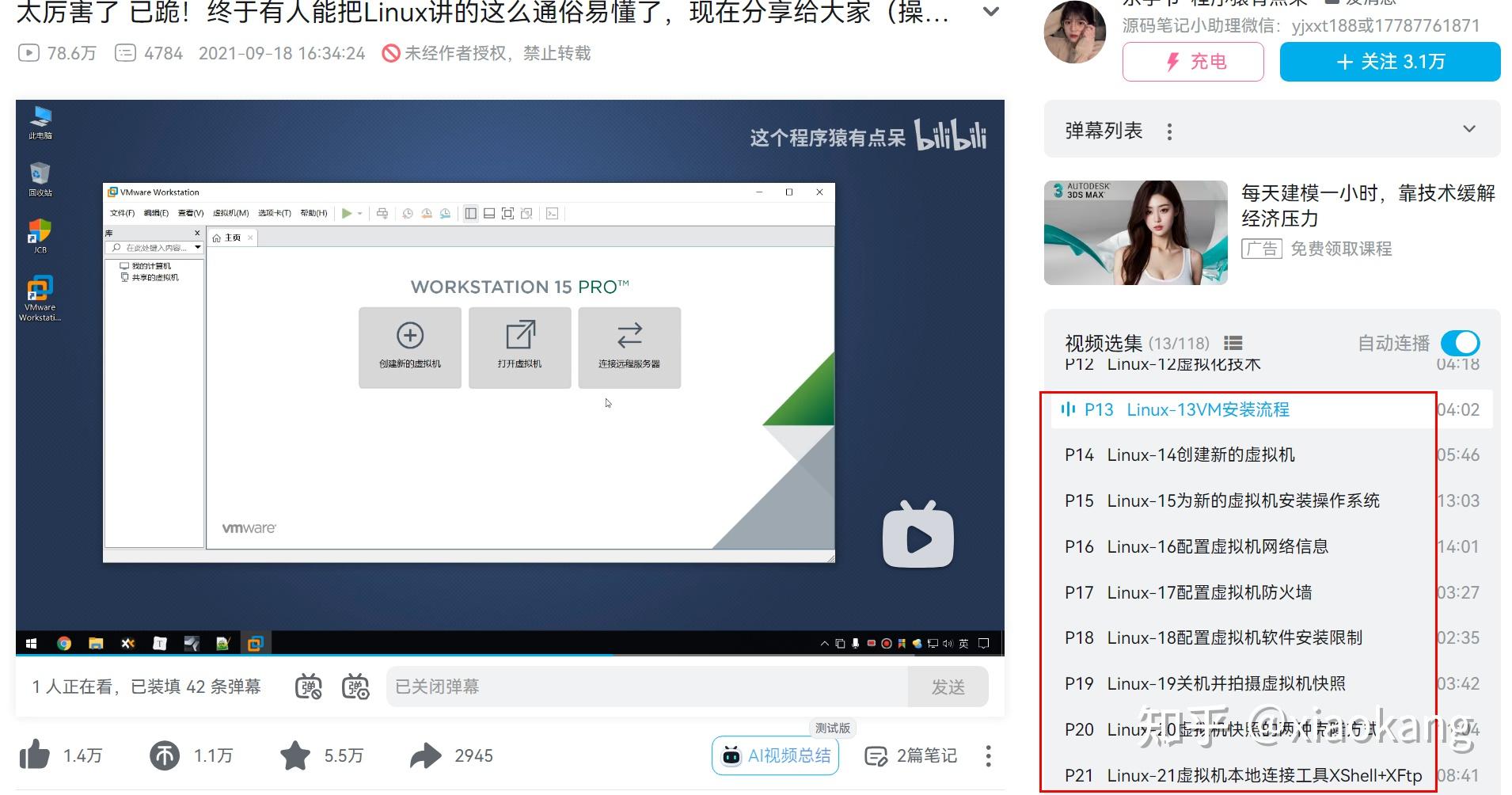Switch episode list view icon
Screen dimensions: 1512x795
[x=1233, y=343]
